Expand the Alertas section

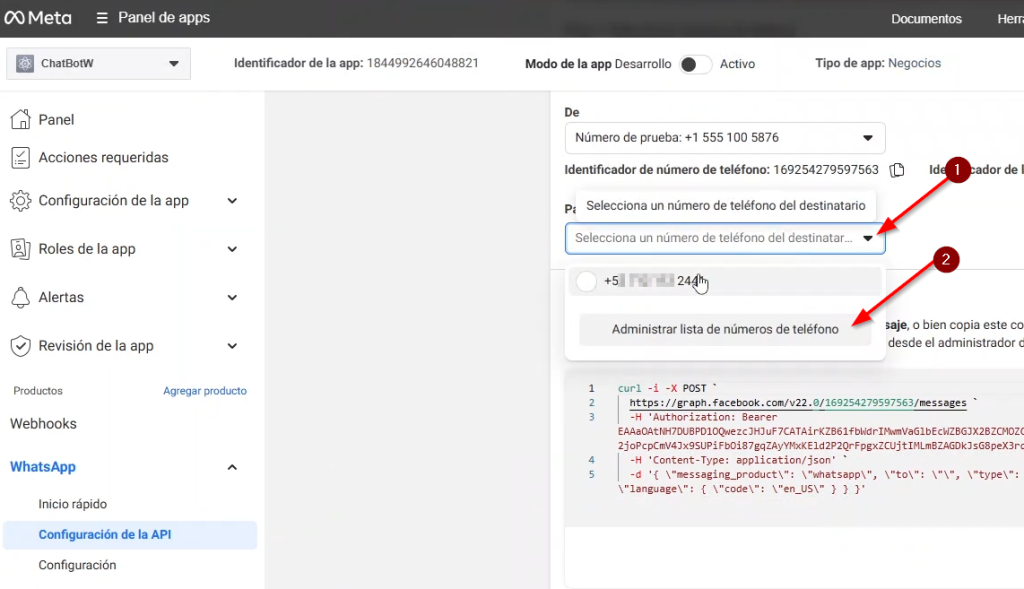click(x=232, y=297)
